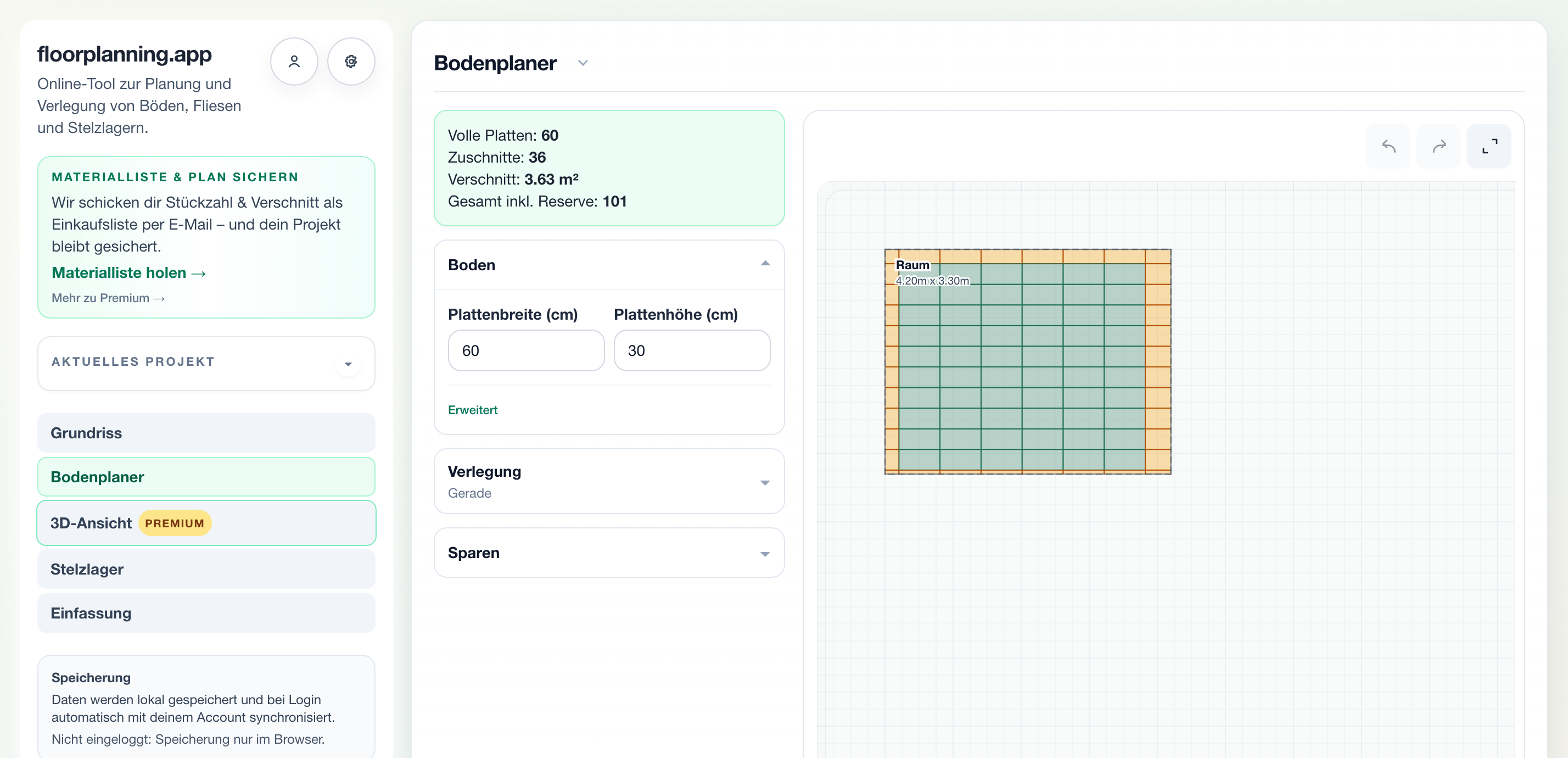
Task: Redo action in canvas toolbar
Action: tap(1438, 146)
